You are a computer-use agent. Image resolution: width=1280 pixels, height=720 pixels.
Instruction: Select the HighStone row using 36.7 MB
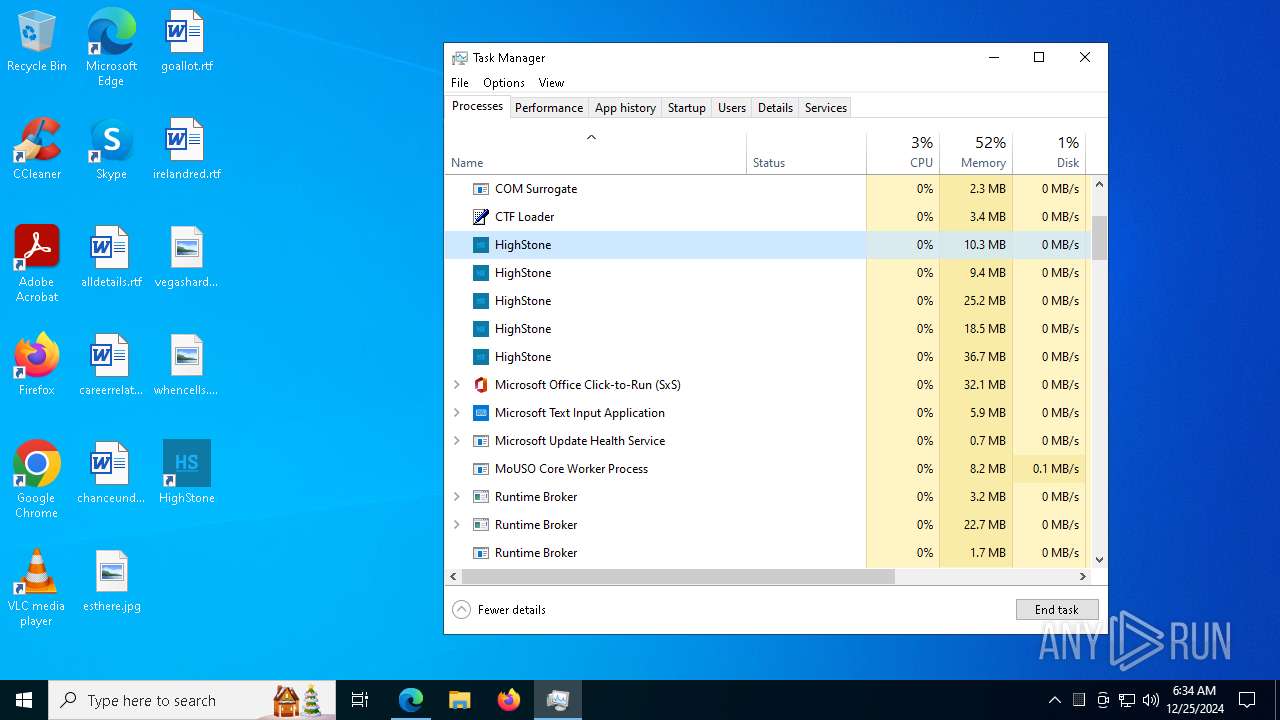[768, 357]
